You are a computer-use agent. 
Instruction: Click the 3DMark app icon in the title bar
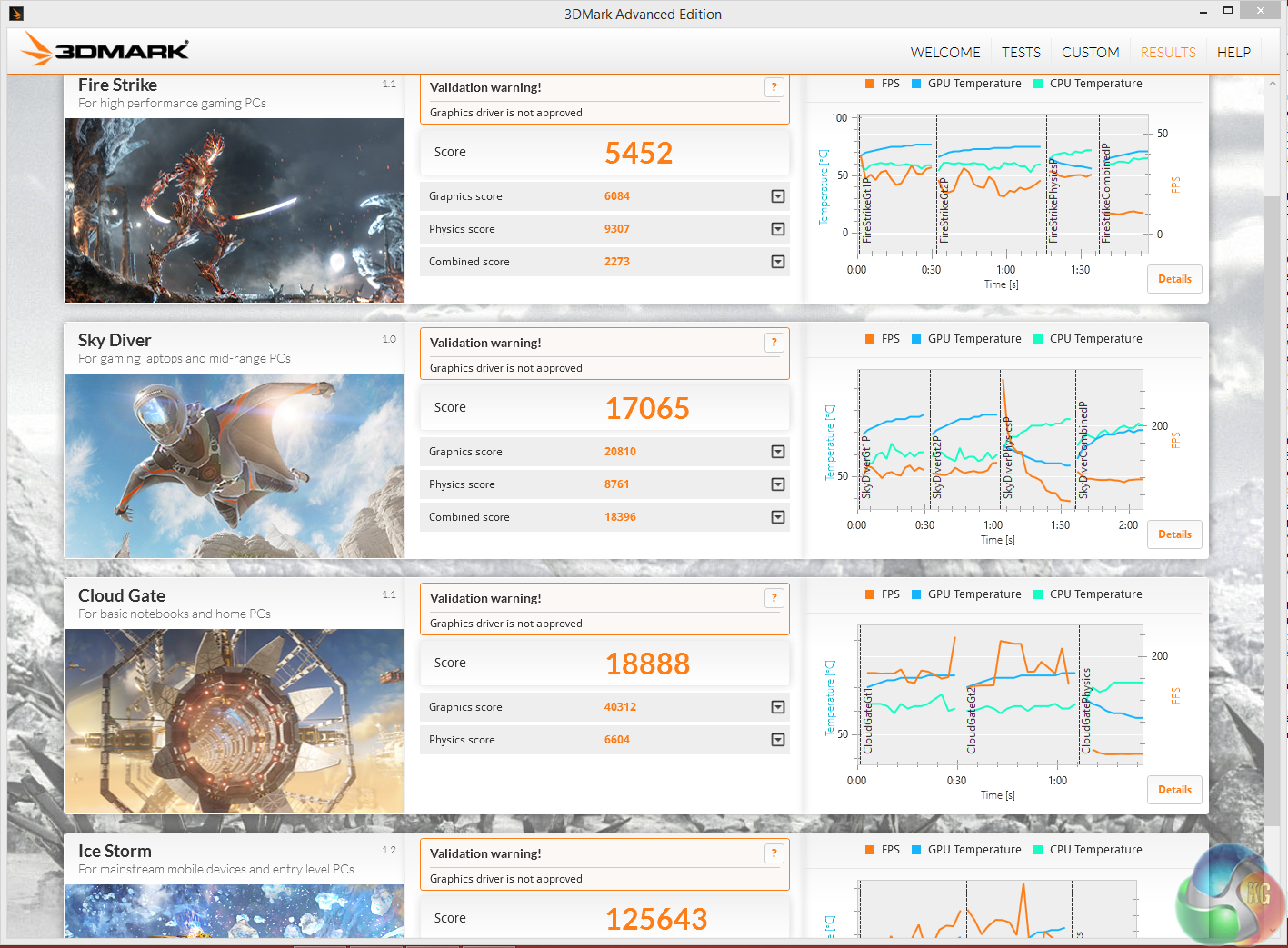16,14
